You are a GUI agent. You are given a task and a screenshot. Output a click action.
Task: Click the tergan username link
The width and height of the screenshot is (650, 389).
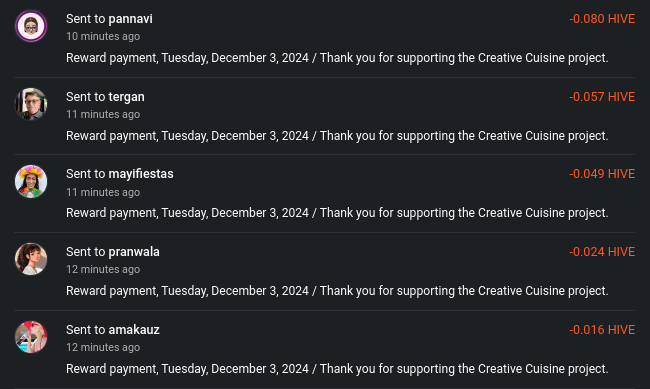(126, 97)
